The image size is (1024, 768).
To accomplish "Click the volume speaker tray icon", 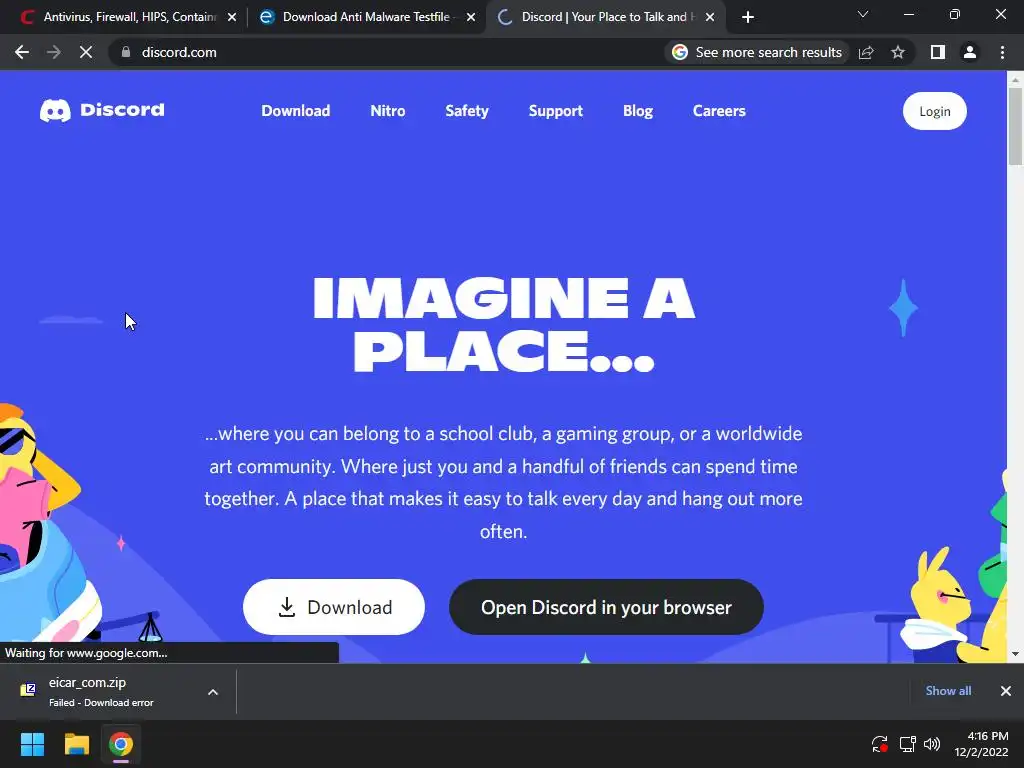I will click(932, 744).
